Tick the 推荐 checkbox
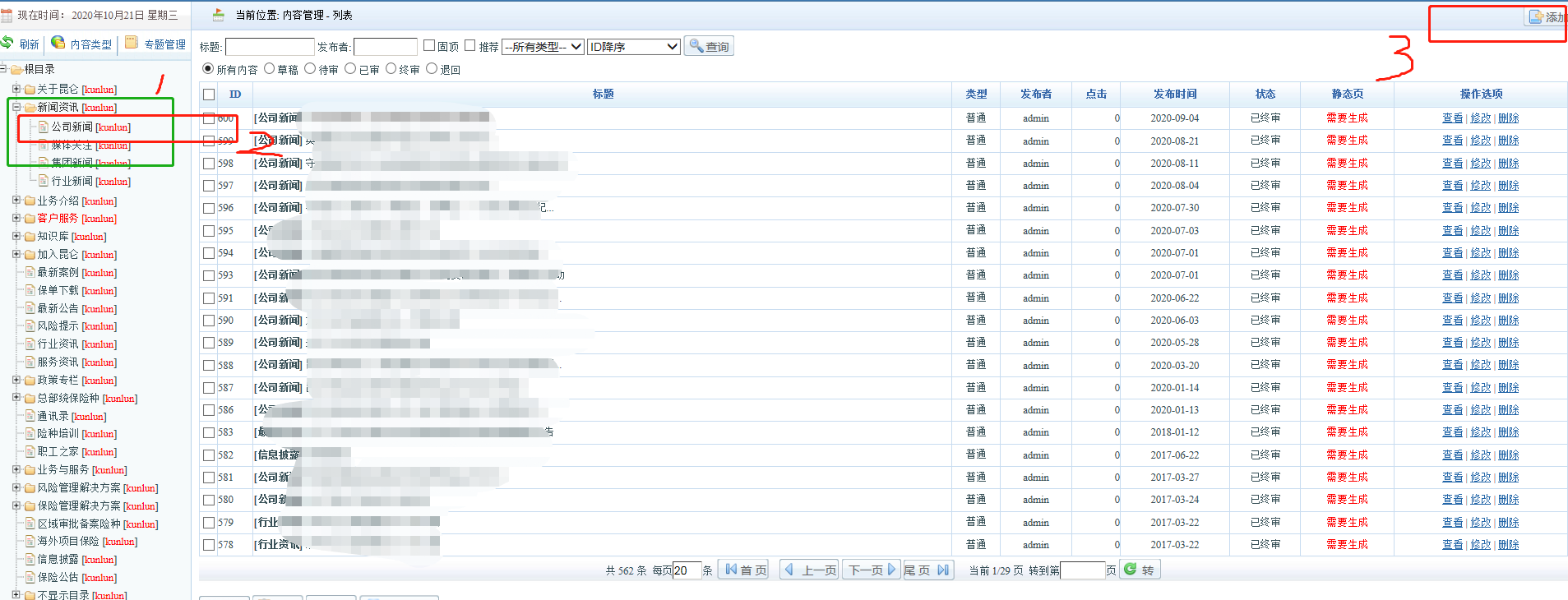Viewport: 1568px width, 600px height. click(x=469, y=45)
